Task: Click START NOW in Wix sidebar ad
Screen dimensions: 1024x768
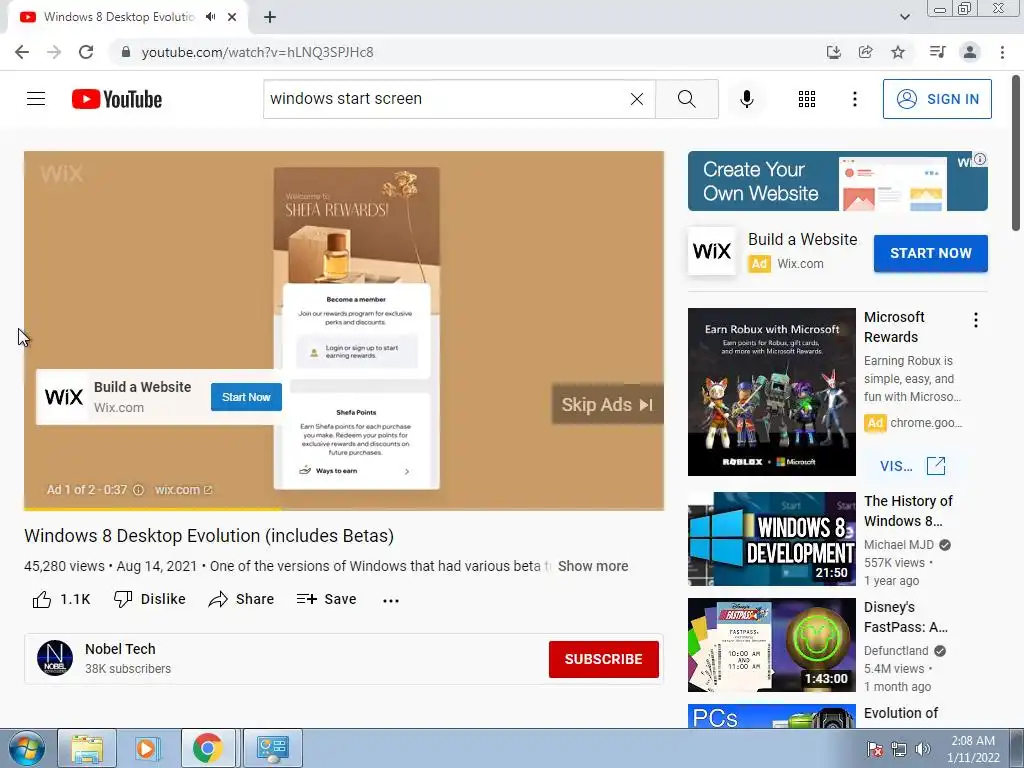Action: coord(931,253)
